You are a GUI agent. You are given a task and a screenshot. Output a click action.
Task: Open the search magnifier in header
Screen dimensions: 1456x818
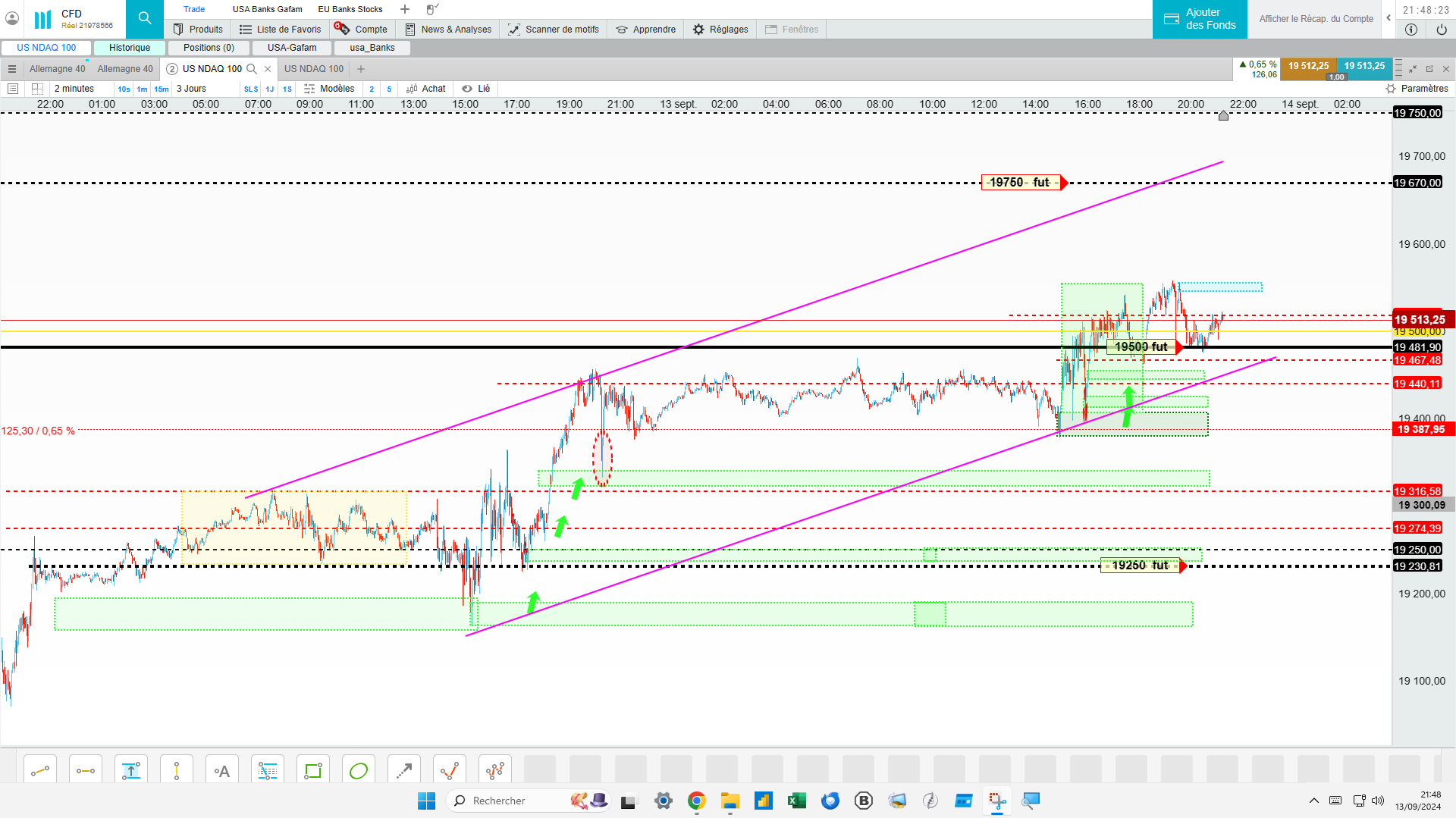[145, 19]
